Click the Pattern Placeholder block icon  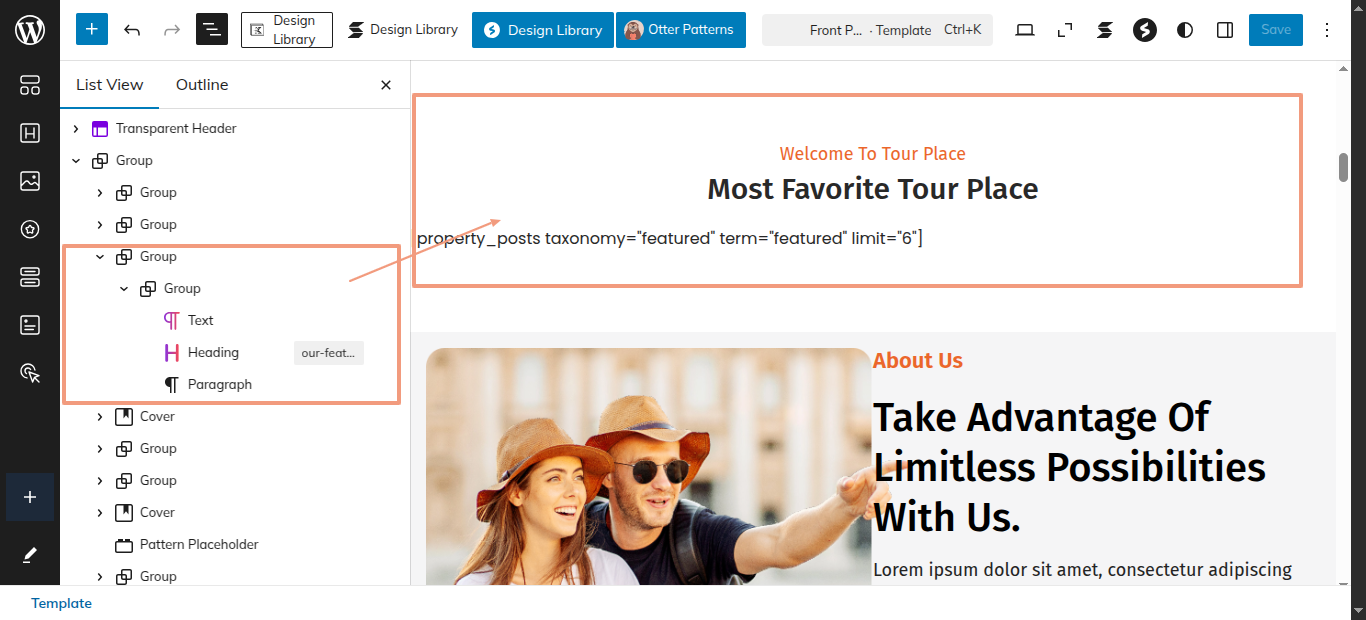pos(124,545)
